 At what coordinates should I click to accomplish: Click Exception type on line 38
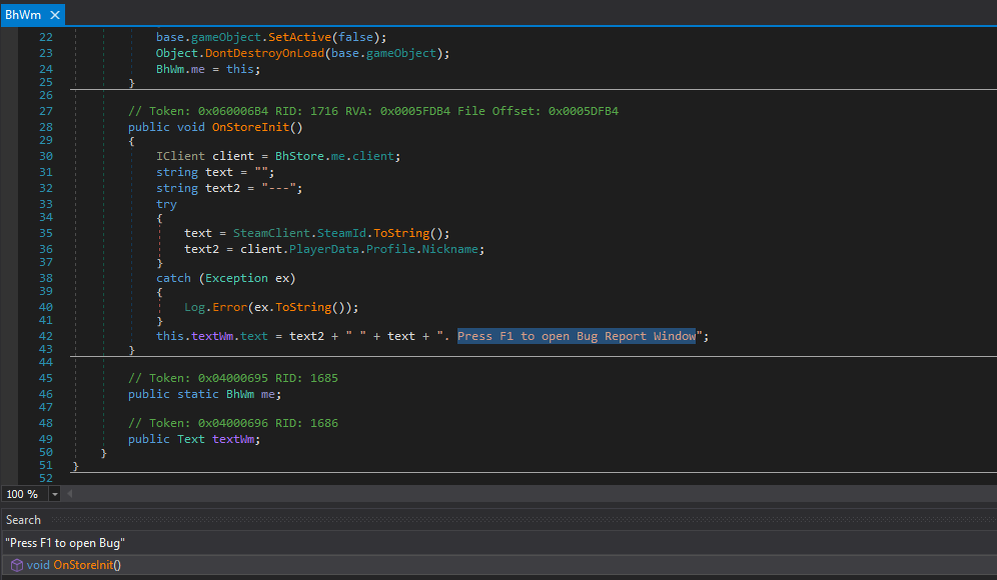click(x=237, y=279)
